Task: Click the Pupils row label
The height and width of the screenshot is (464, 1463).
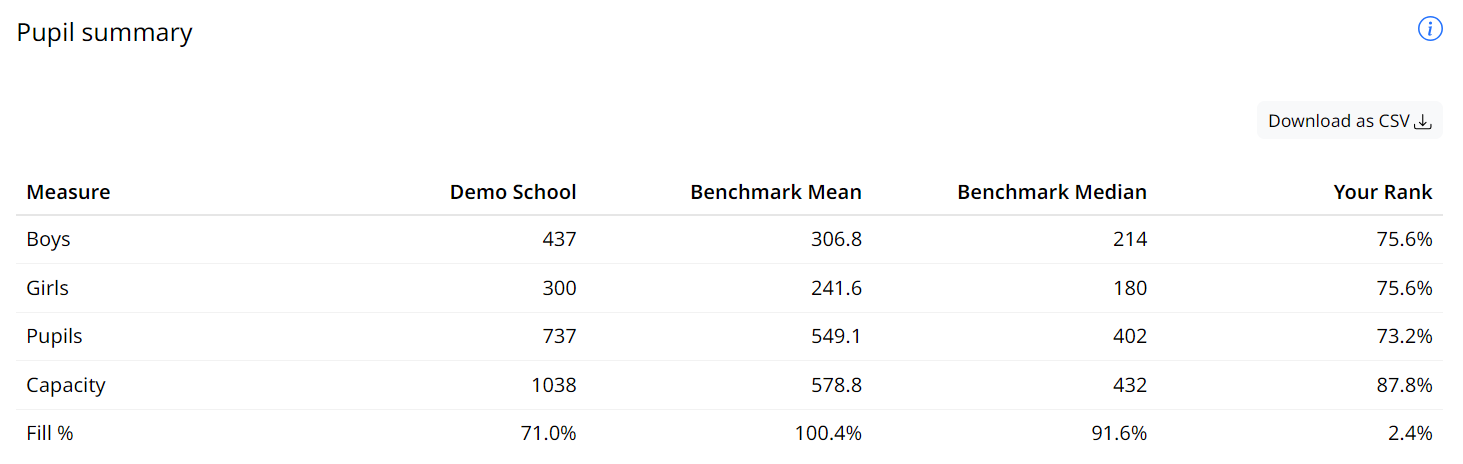Action: (54, 337)
